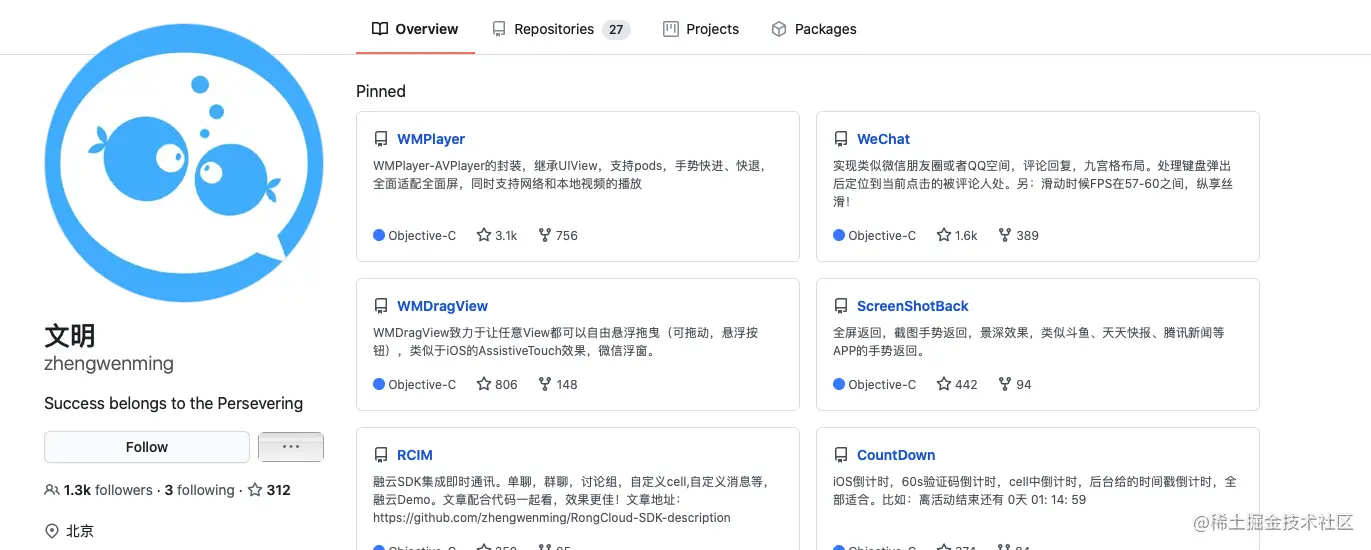Click the repository count badge 27

(x=616, y=30)
